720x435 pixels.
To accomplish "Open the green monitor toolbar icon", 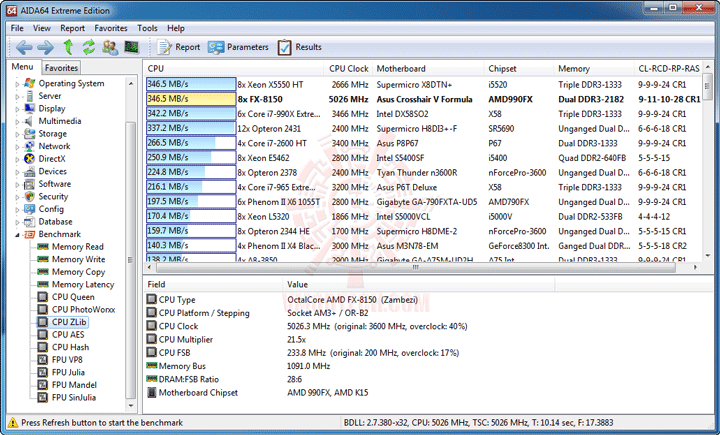I will (x=131, y=47).
